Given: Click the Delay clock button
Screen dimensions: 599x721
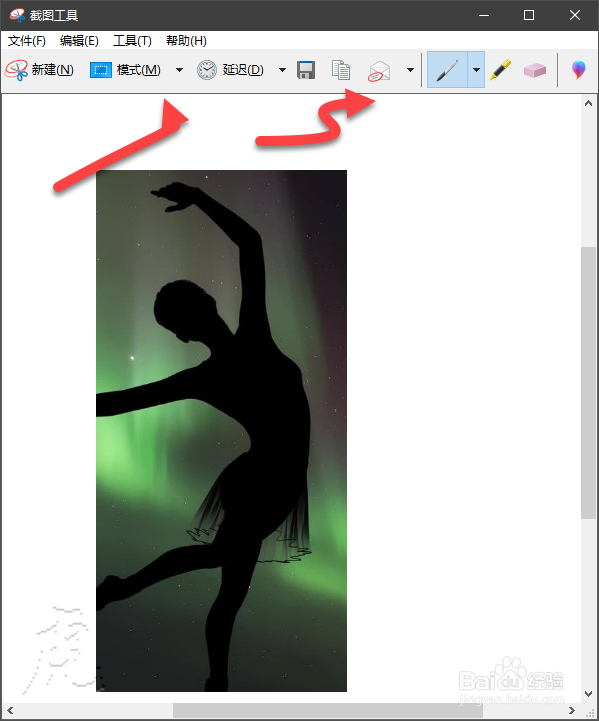Looking at the screenshot, I should pyautogui.click(x=230, y=70).
